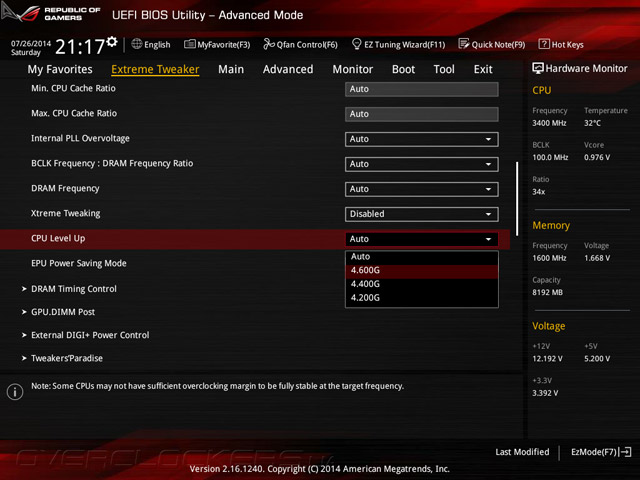This screenshot has width=640, height=480.
Task: Open the Tool tab
Action: [444, 69]
